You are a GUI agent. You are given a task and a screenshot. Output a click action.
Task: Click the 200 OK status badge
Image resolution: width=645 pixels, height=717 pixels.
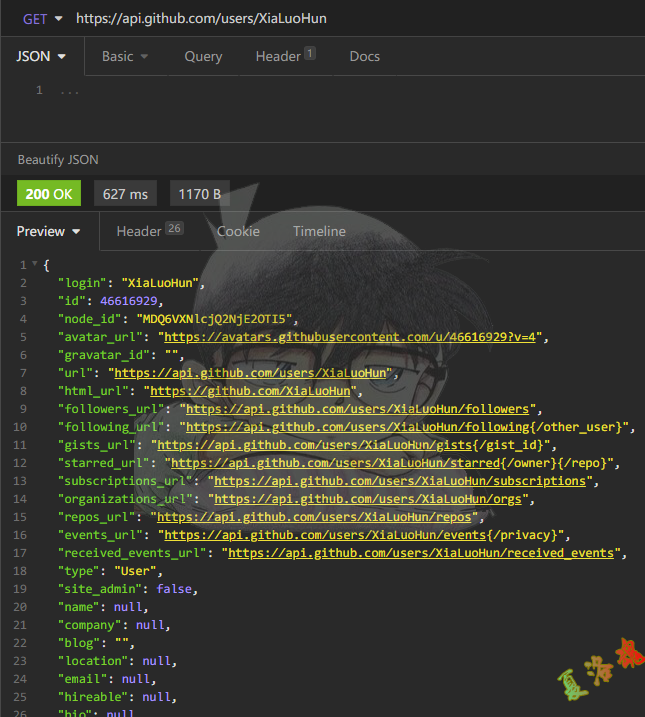[x=49, y=194]
